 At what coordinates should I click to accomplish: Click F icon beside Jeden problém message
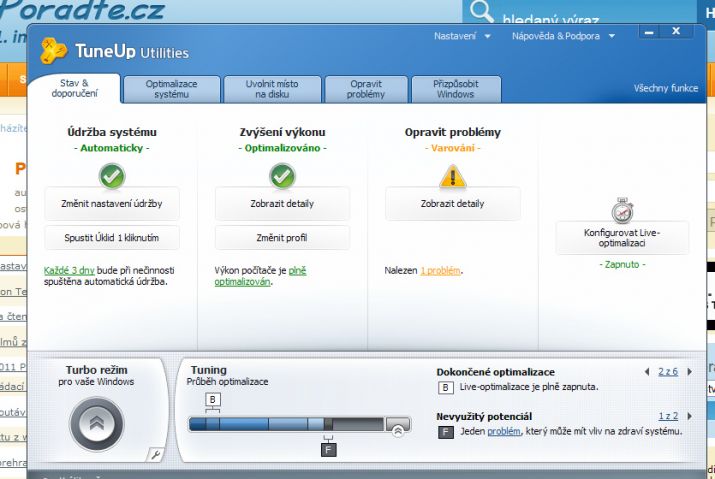[x=446, y=432]
